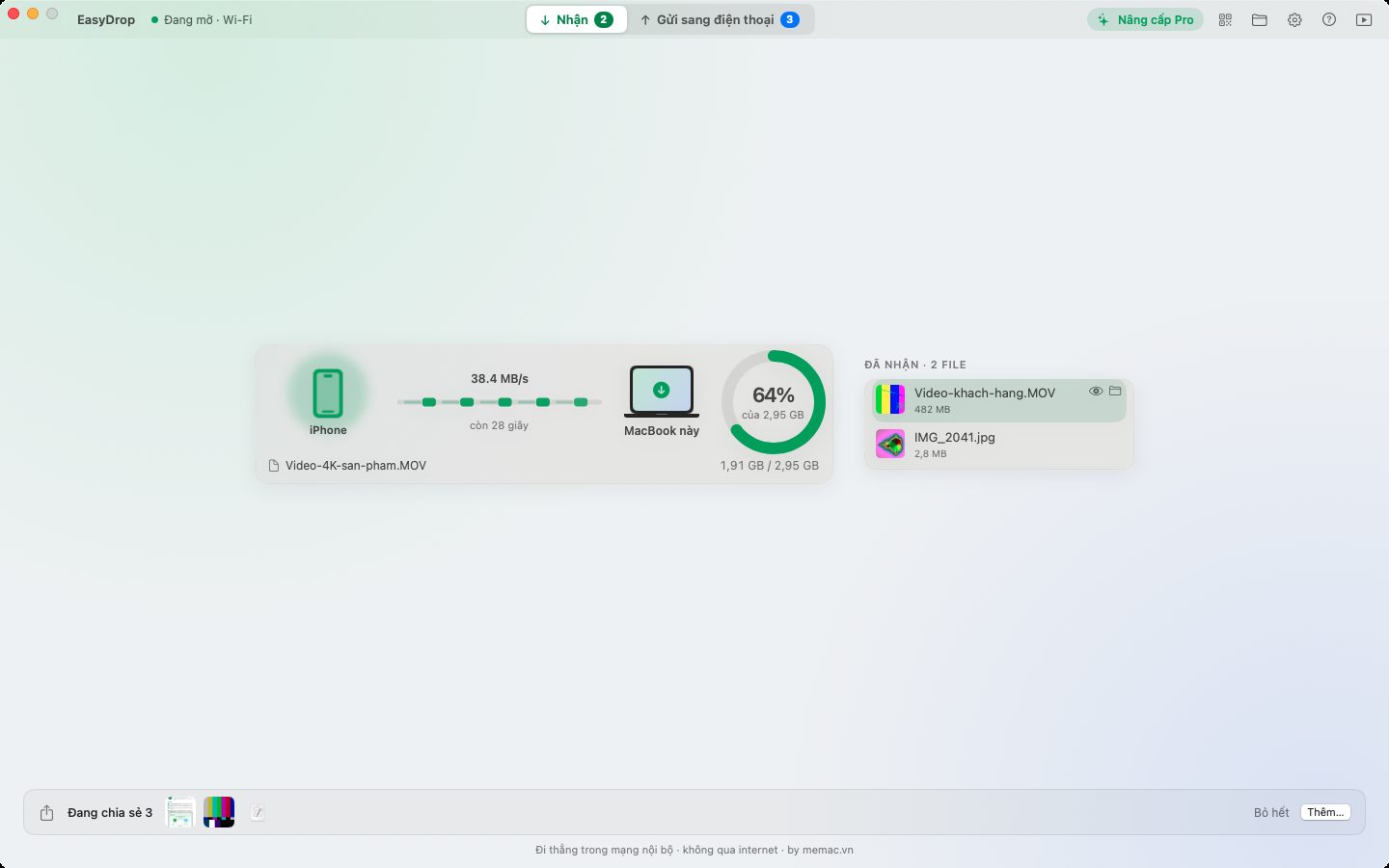Click the MacBook này laptop icon
Screen dimensions: 1389x868
662,391
